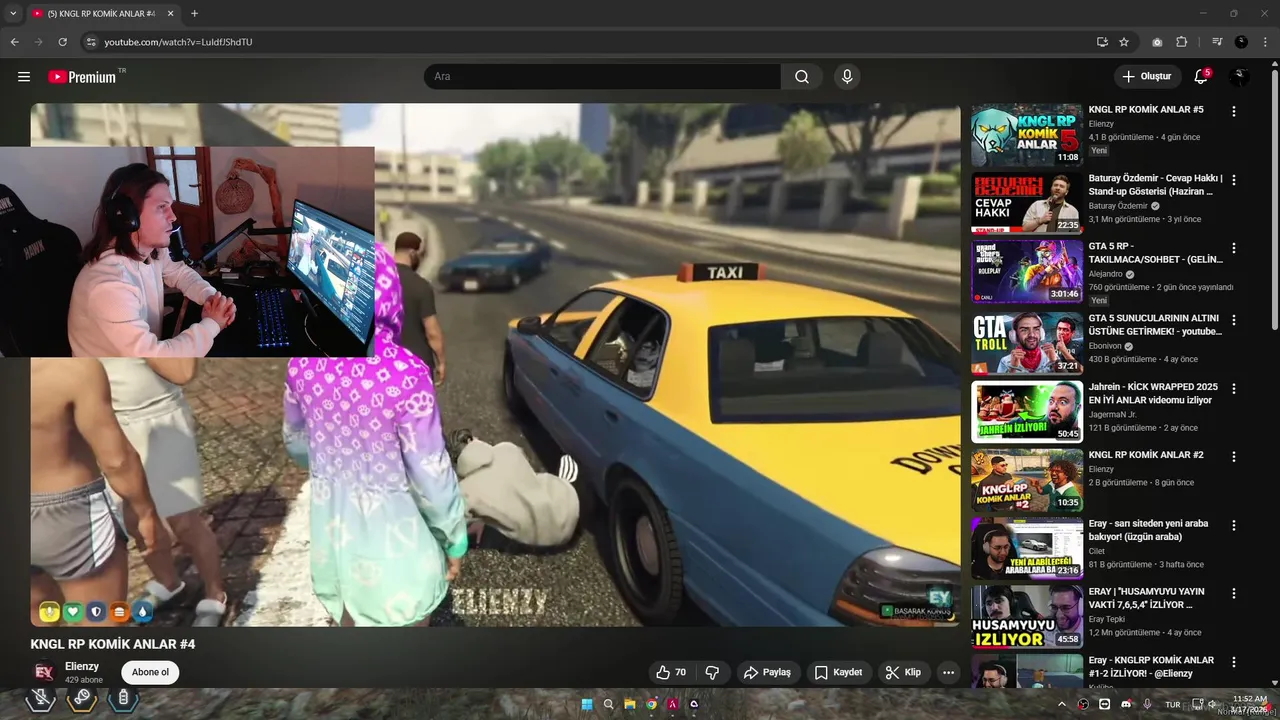Open the Chrome profile avatar

click(1241, 42)
